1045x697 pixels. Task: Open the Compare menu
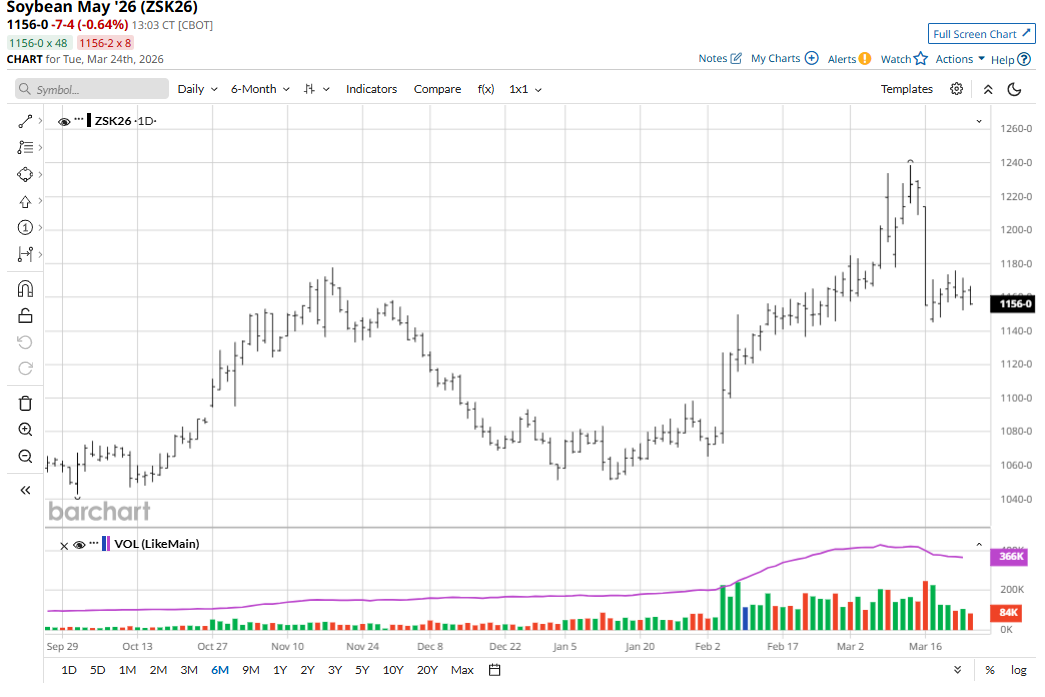click(x=437, y=89)
